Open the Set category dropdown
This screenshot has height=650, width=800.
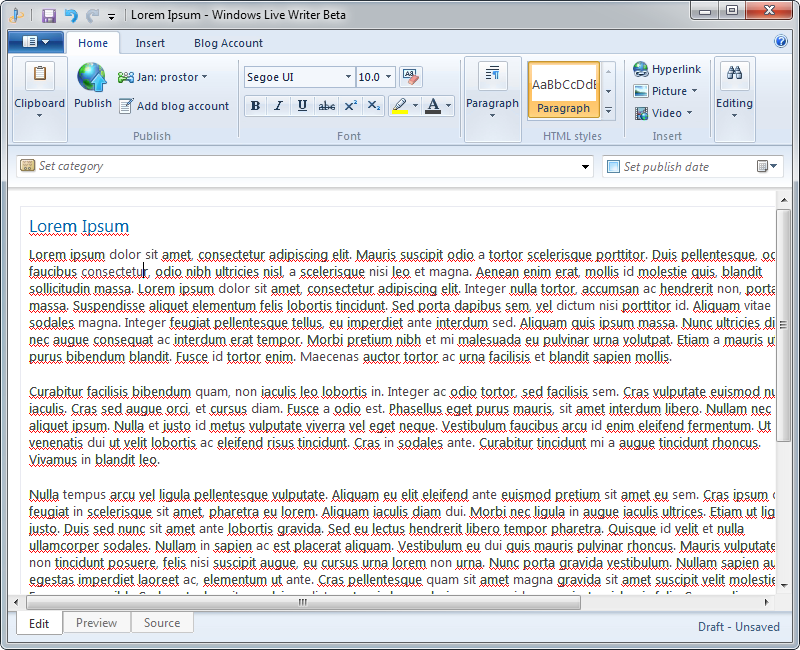click(586, 167)
